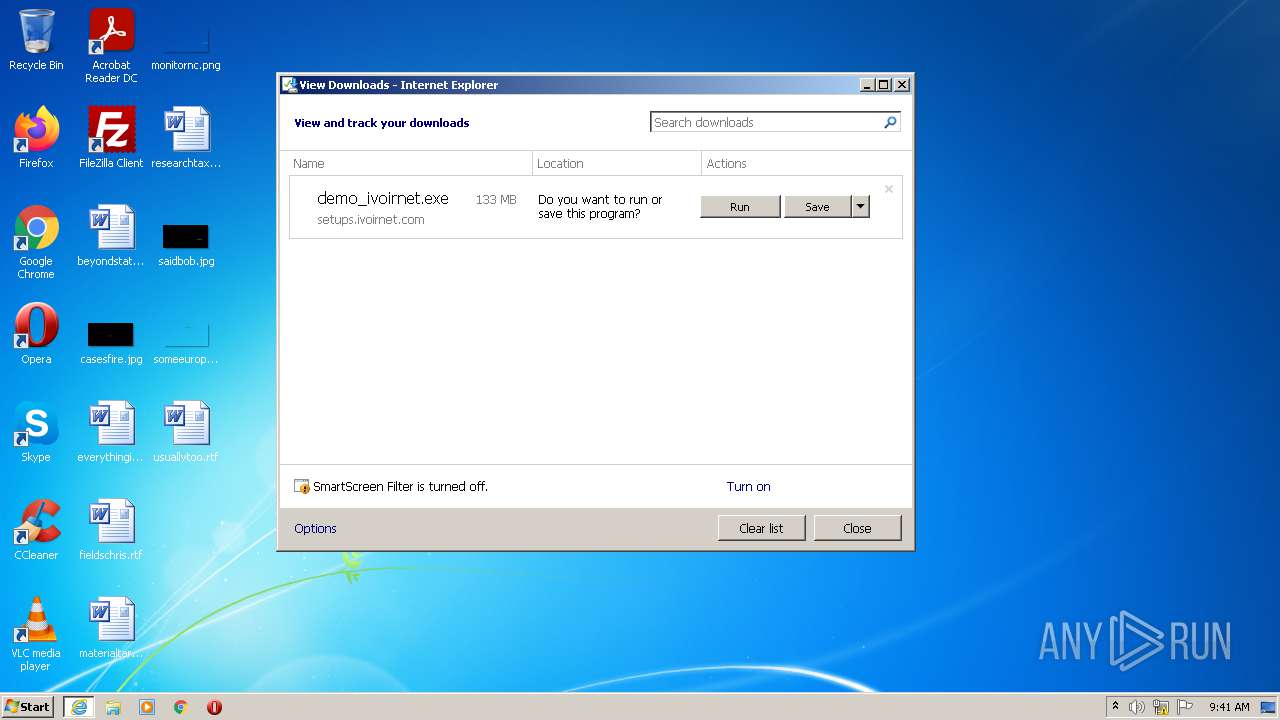The height and width of the screenshot is (720, 1280).
Task: Click the search magnifier icon in downloads
Action: 890,122
